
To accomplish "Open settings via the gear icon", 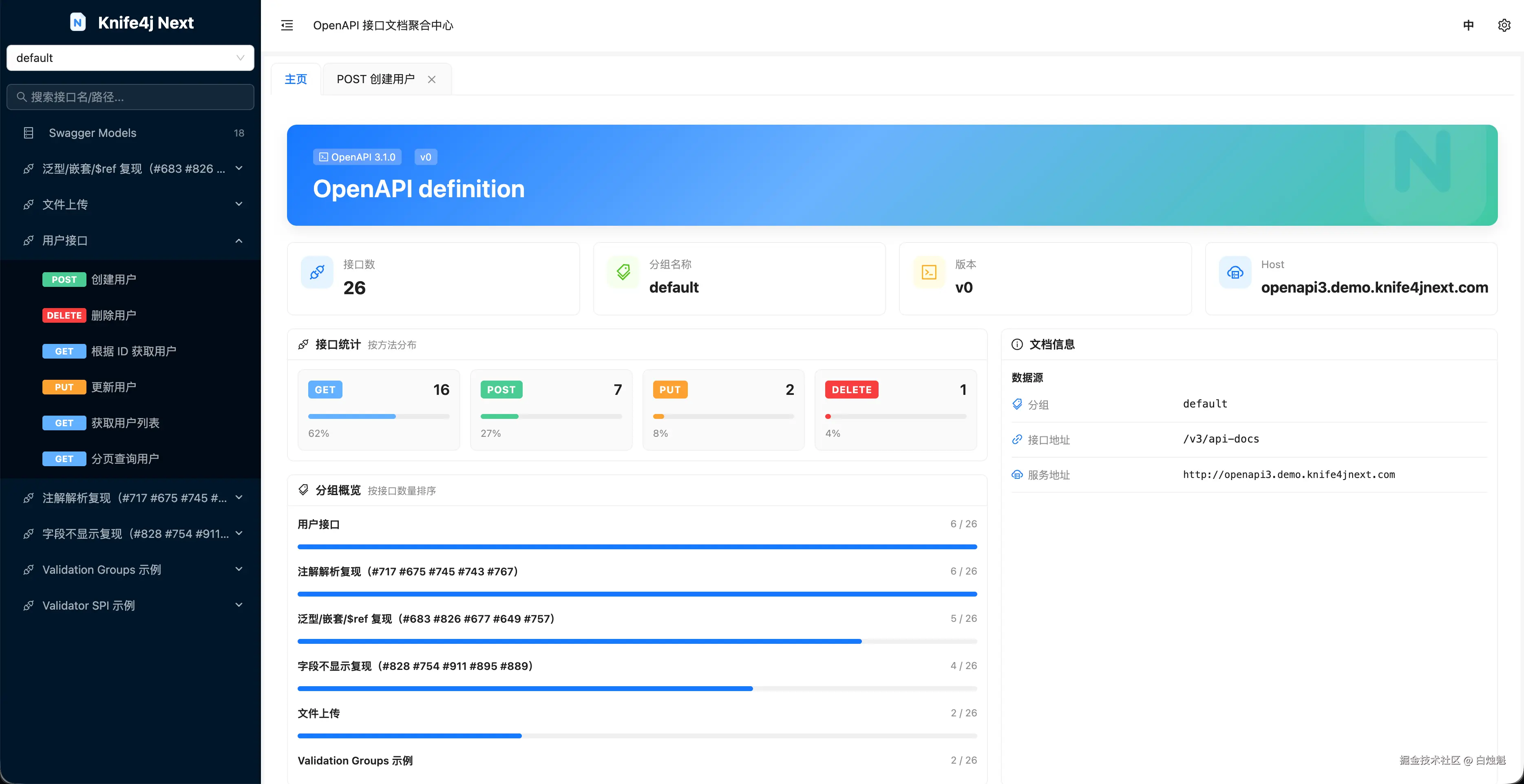I will [1504, 25].
